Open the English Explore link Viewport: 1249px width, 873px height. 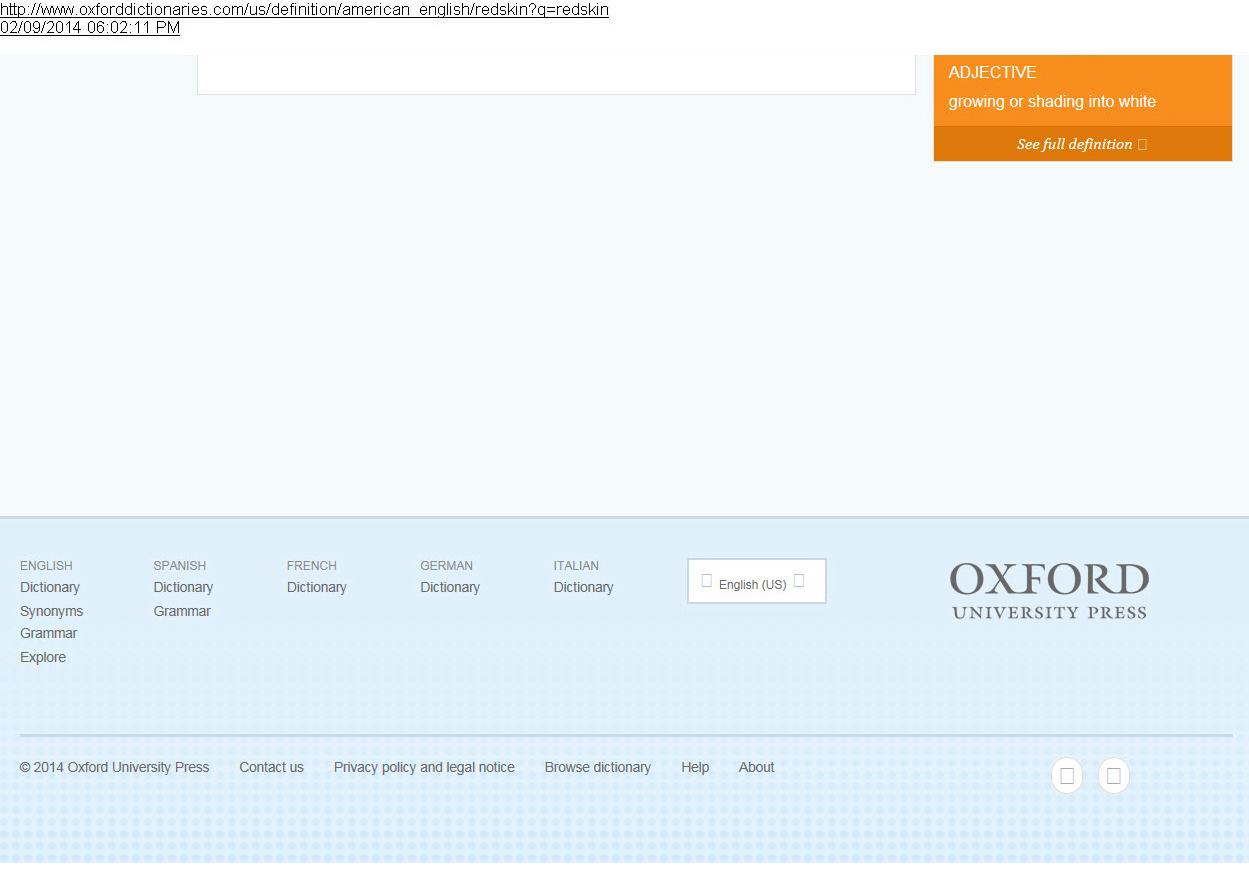coord(43,657)
